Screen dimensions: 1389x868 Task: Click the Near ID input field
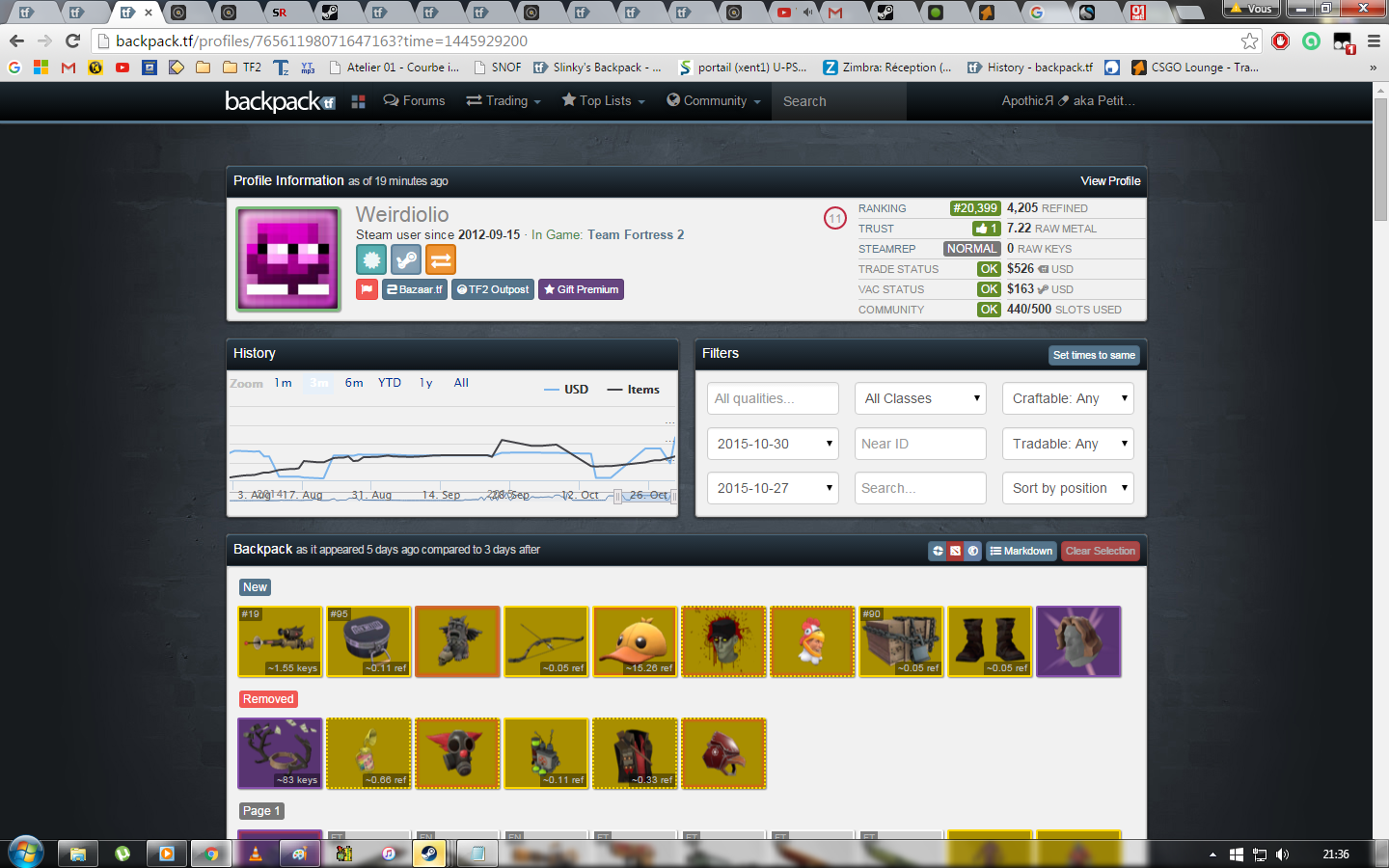pos(920,444)
